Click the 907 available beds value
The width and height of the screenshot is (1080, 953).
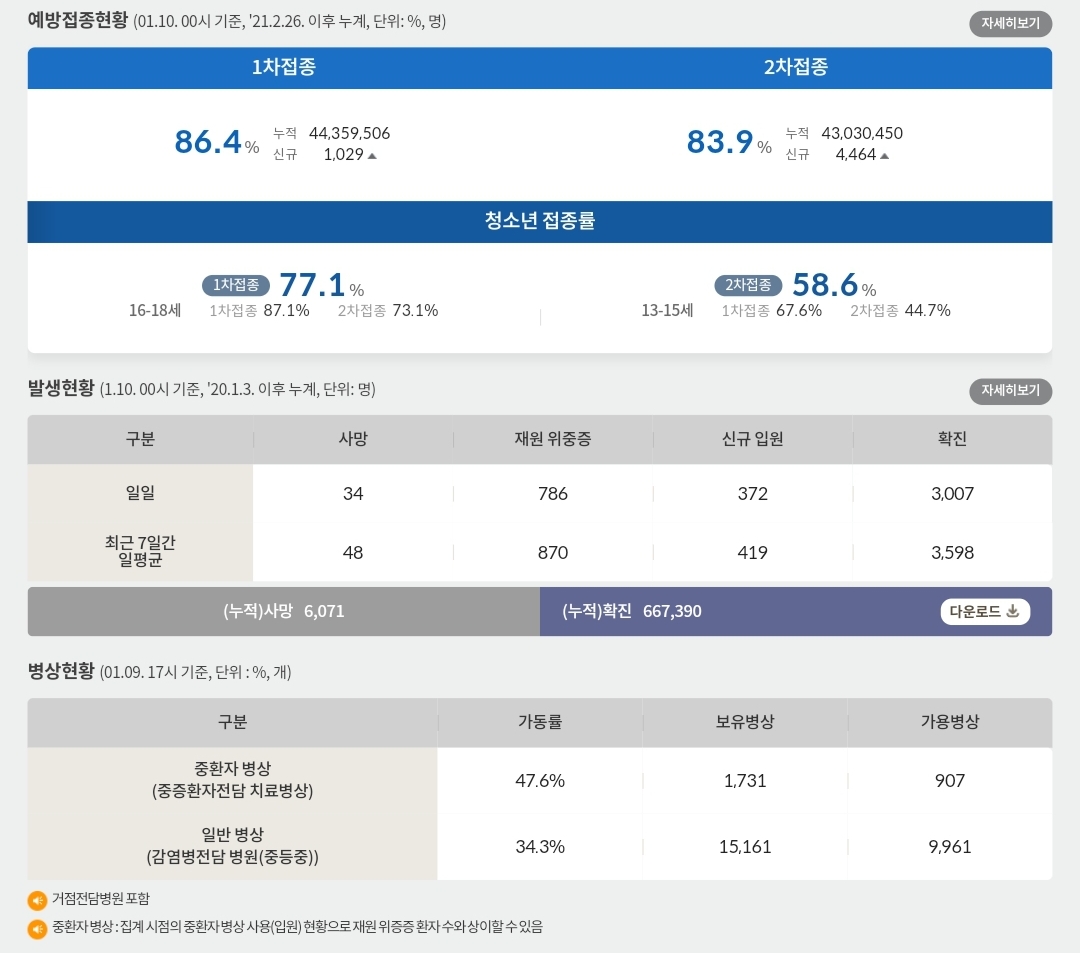coord(950,781)
